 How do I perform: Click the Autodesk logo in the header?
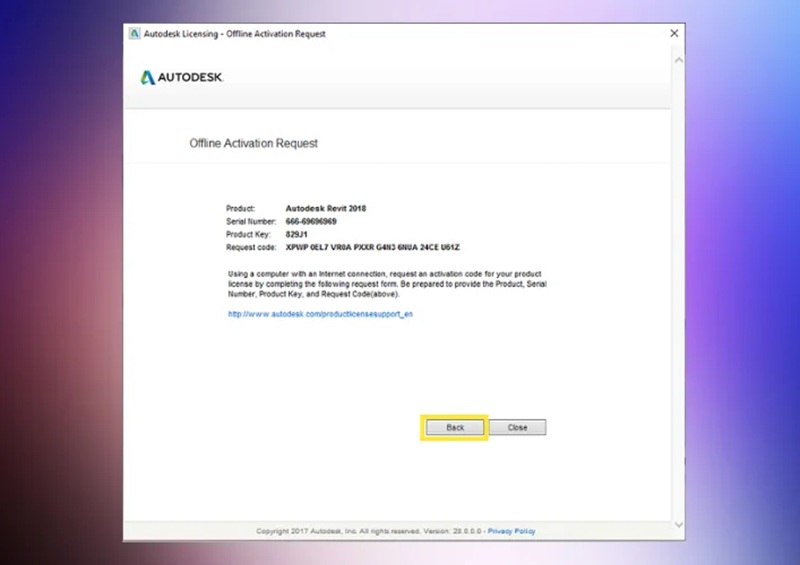click(x=181, y=77)
